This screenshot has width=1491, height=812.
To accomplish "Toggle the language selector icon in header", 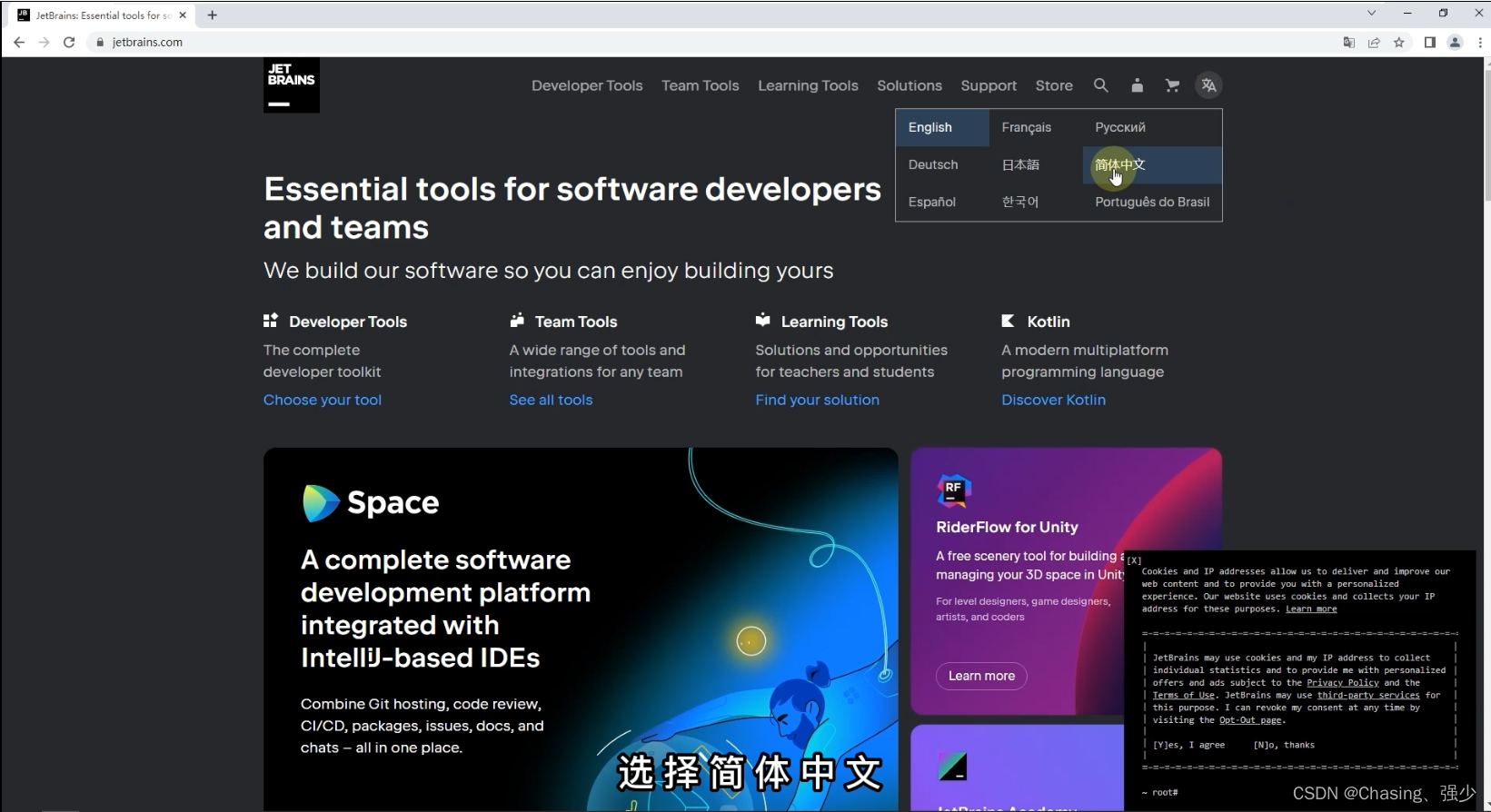I will coord(1208,85).
